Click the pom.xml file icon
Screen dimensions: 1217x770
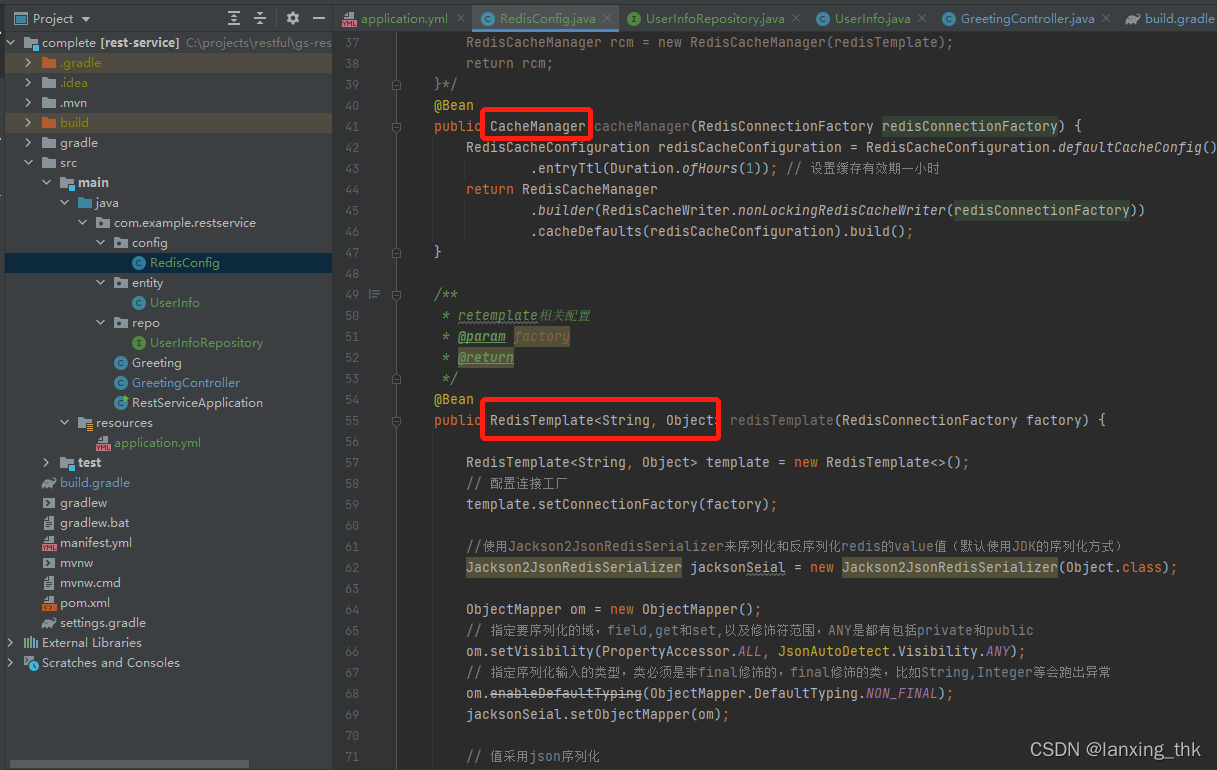tap(49, 603)
